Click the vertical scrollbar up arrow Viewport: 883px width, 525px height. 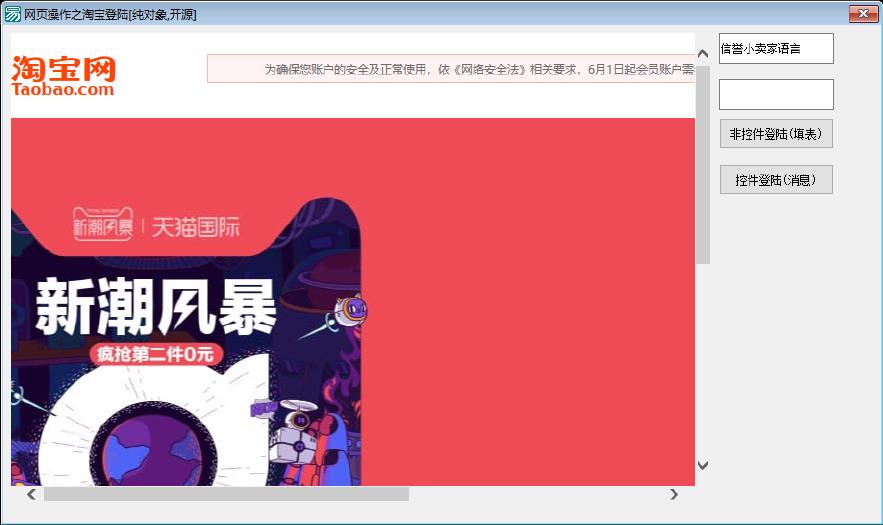[x=703, y=54]
